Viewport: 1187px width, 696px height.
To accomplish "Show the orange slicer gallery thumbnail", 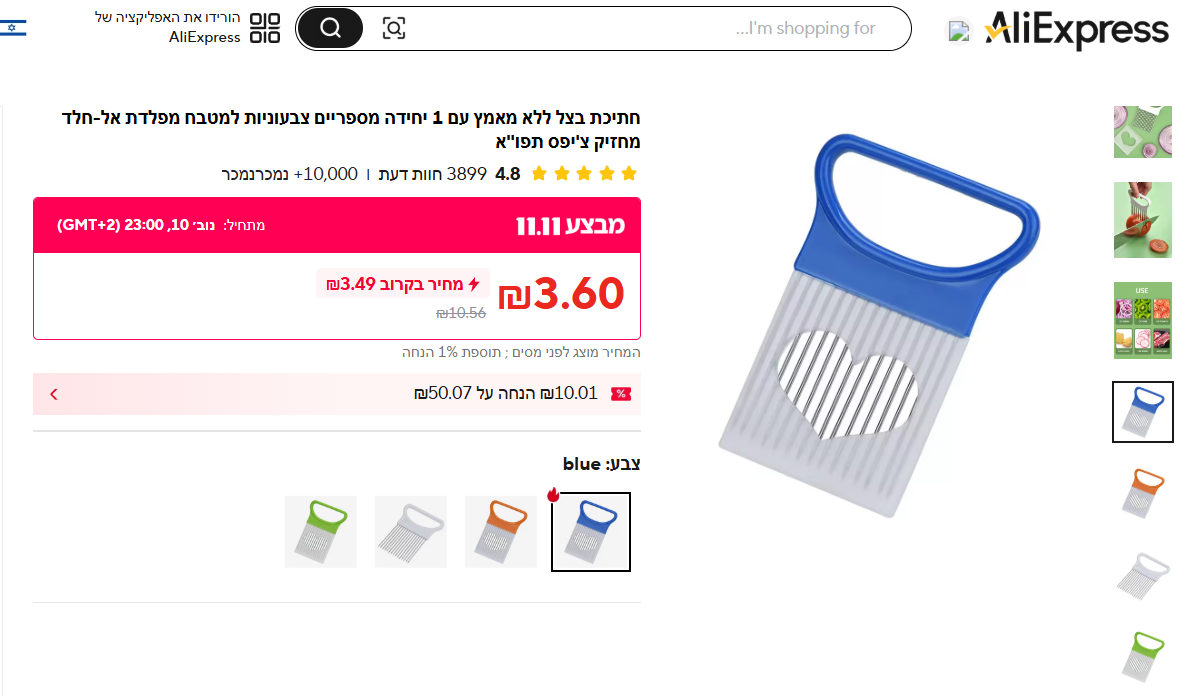I will [x=1143, y=492].
